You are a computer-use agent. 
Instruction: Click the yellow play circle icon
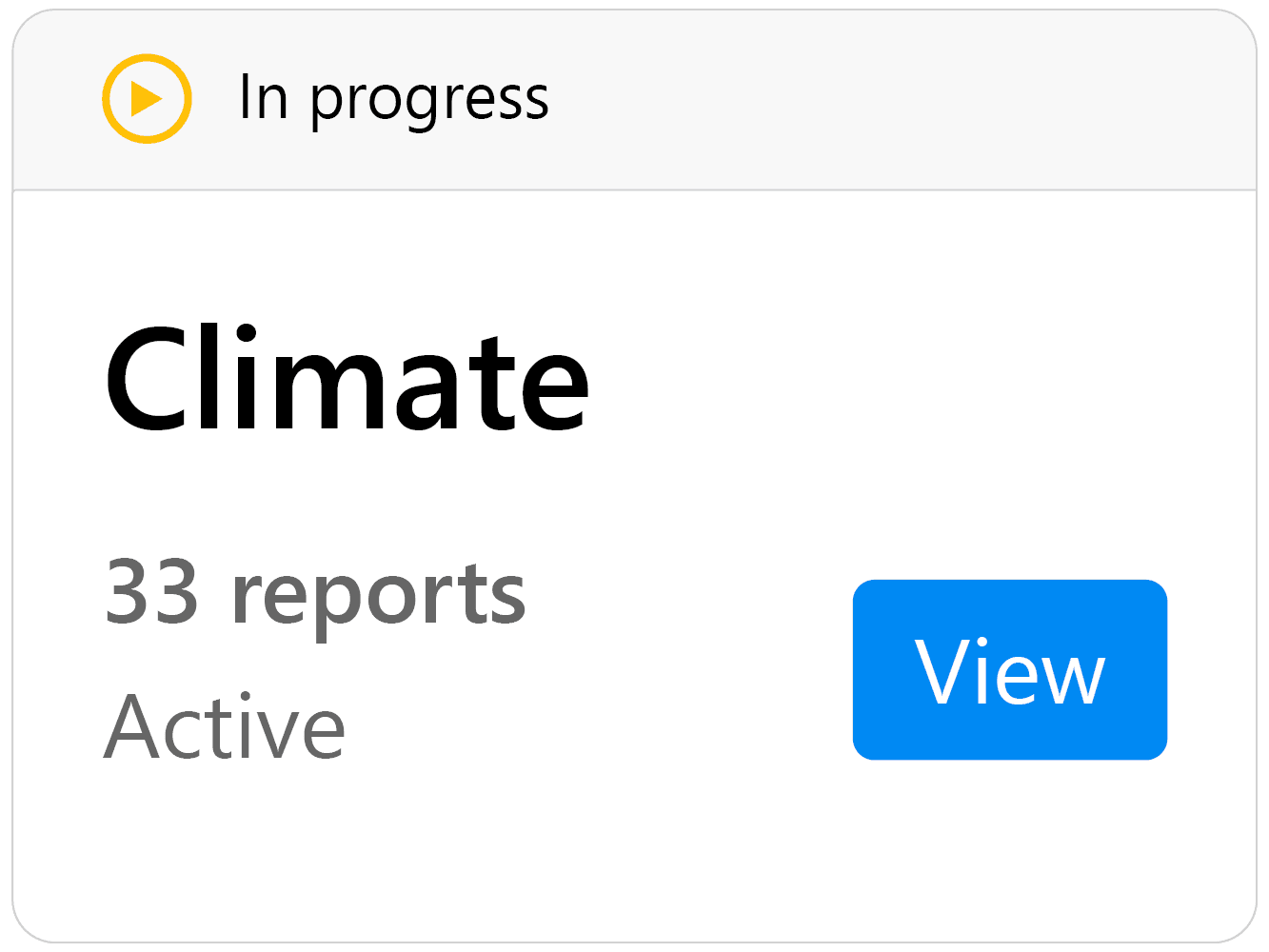147,99
